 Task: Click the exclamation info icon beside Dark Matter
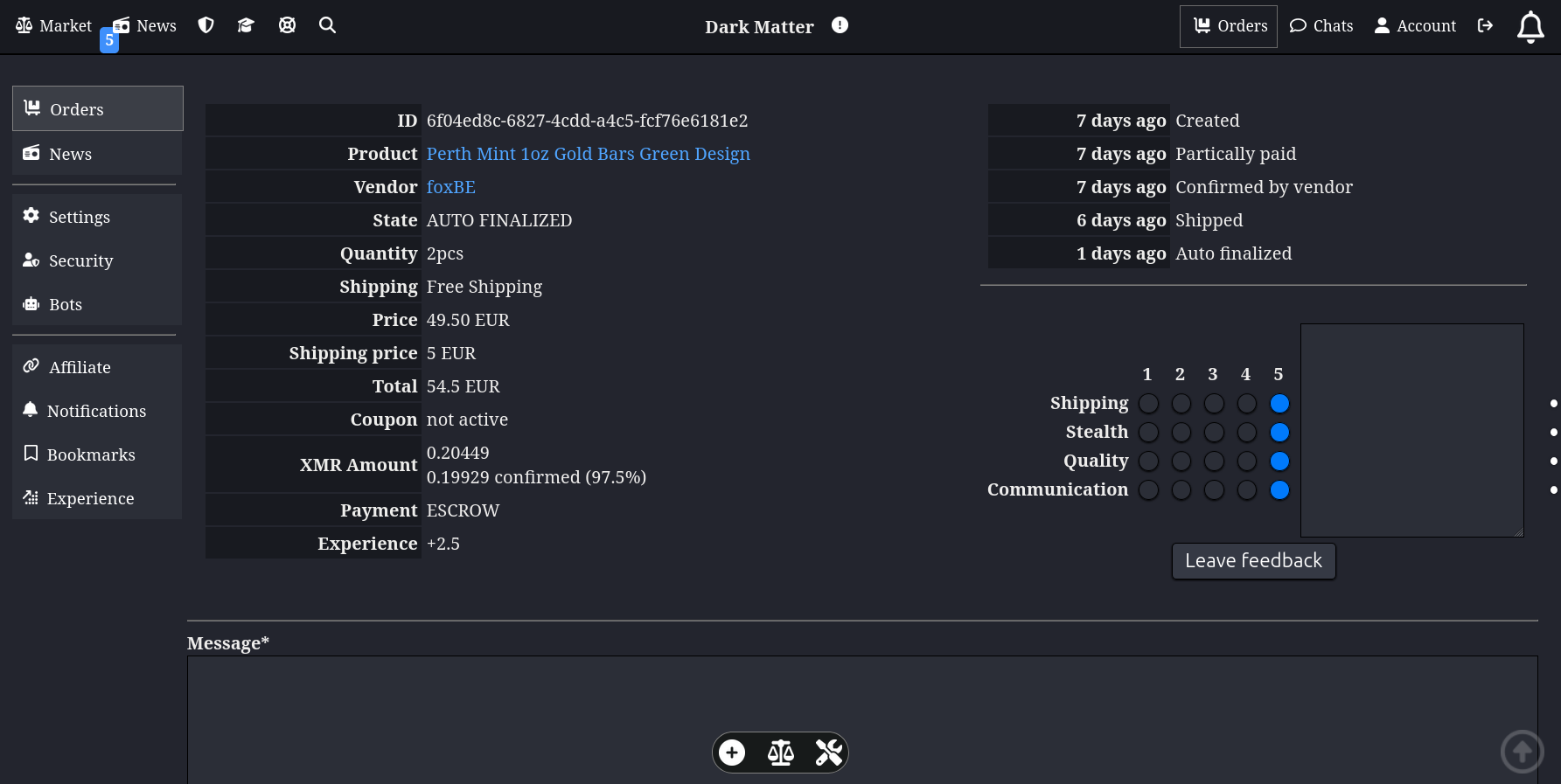pyautogui.click(x=840, y=25)
